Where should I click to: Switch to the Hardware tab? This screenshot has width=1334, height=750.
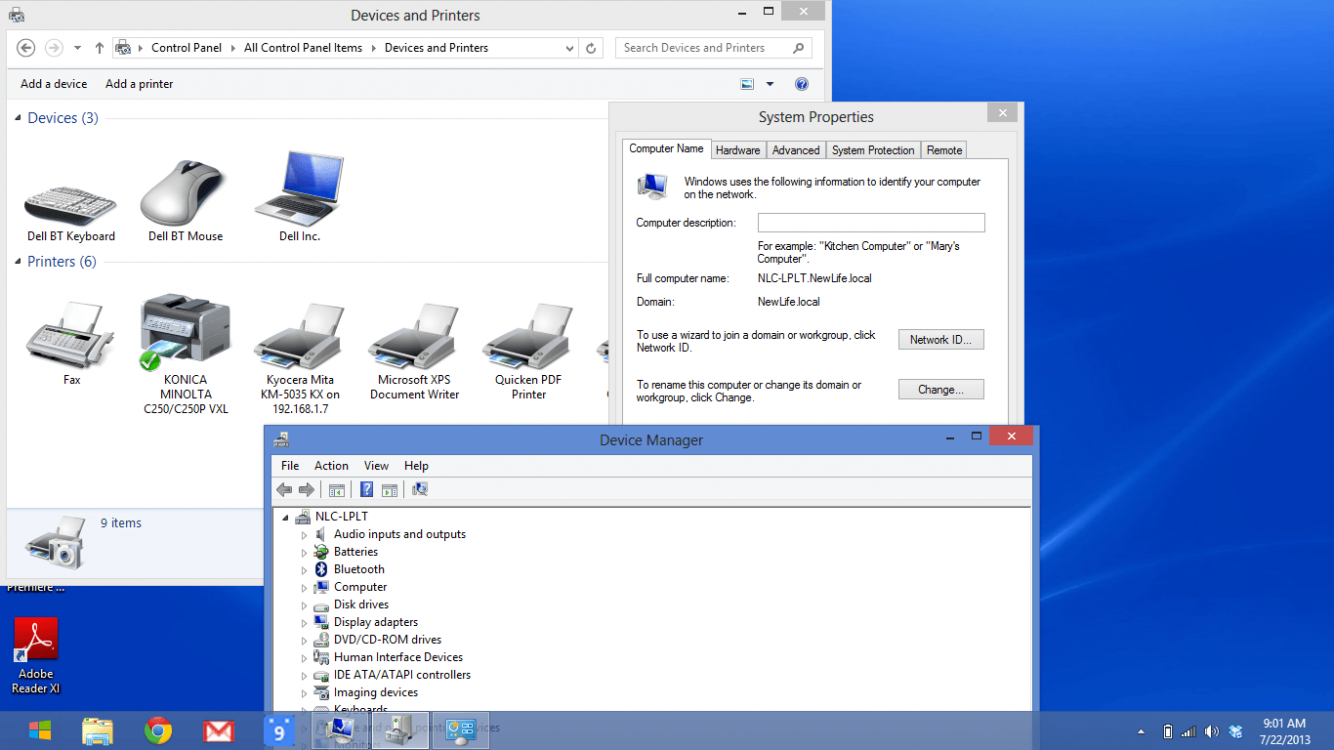(738, 150)
